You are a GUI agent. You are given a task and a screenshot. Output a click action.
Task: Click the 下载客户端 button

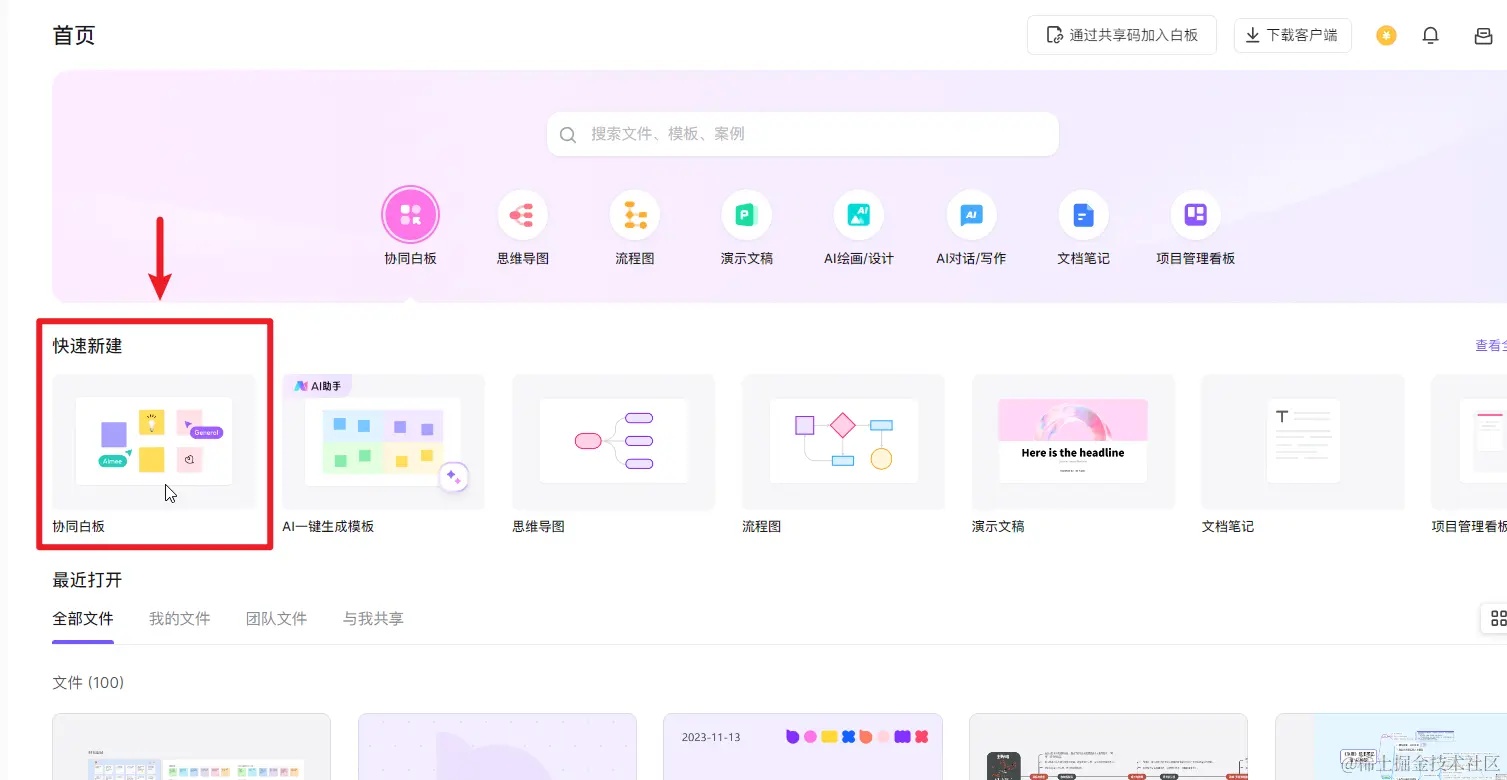tap(1292, 34)
